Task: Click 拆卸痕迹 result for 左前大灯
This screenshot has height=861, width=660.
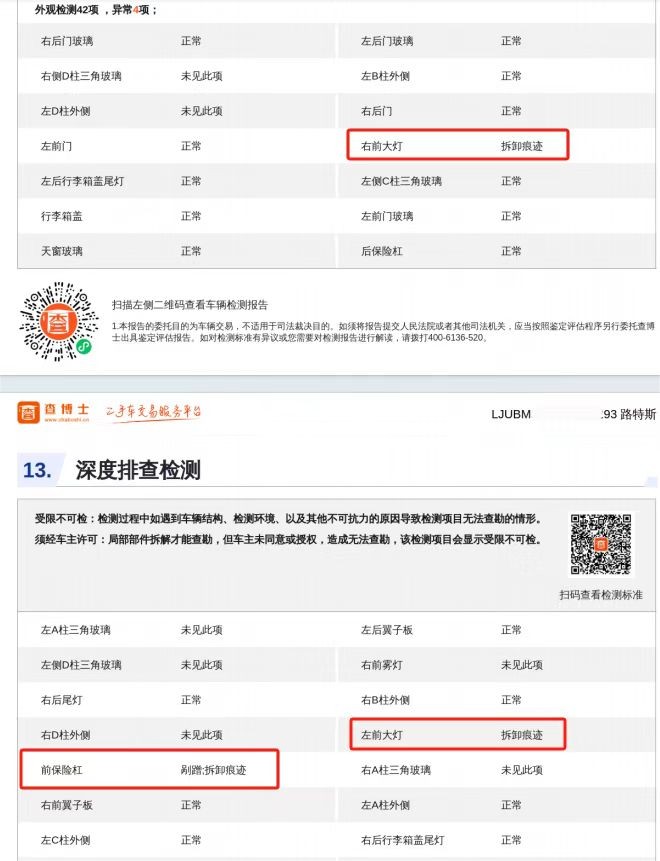Action: 521,735
